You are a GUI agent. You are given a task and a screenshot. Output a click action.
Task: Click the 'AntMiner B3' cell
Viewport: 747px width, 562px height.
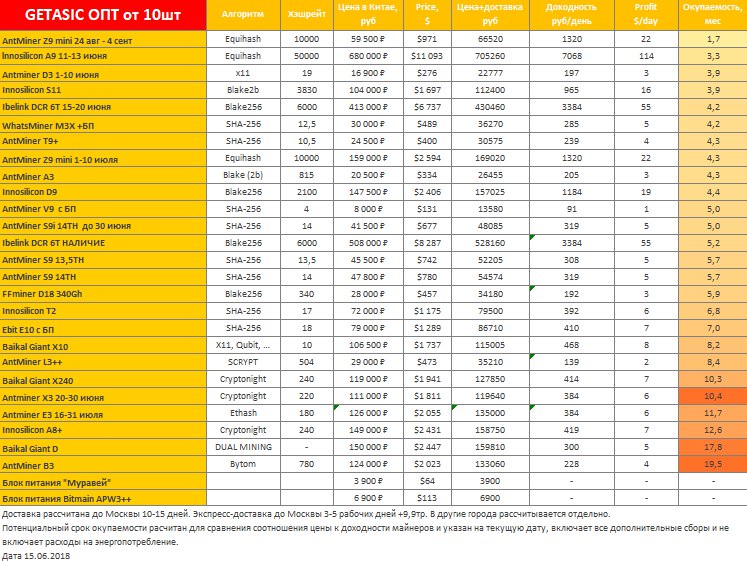[x=103, y=464]
